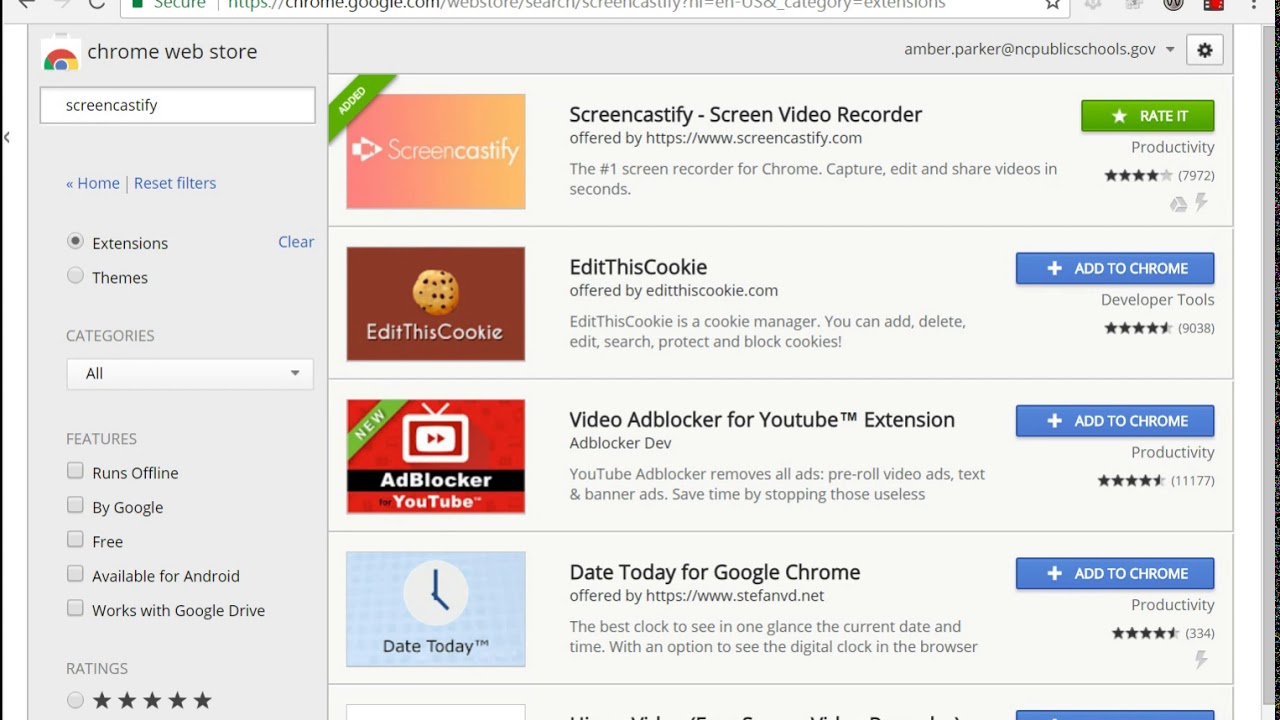Screen dimensions: 1280x720
Task: Click the 'chrome web store' heading text
Action: [x=172, y=51]
